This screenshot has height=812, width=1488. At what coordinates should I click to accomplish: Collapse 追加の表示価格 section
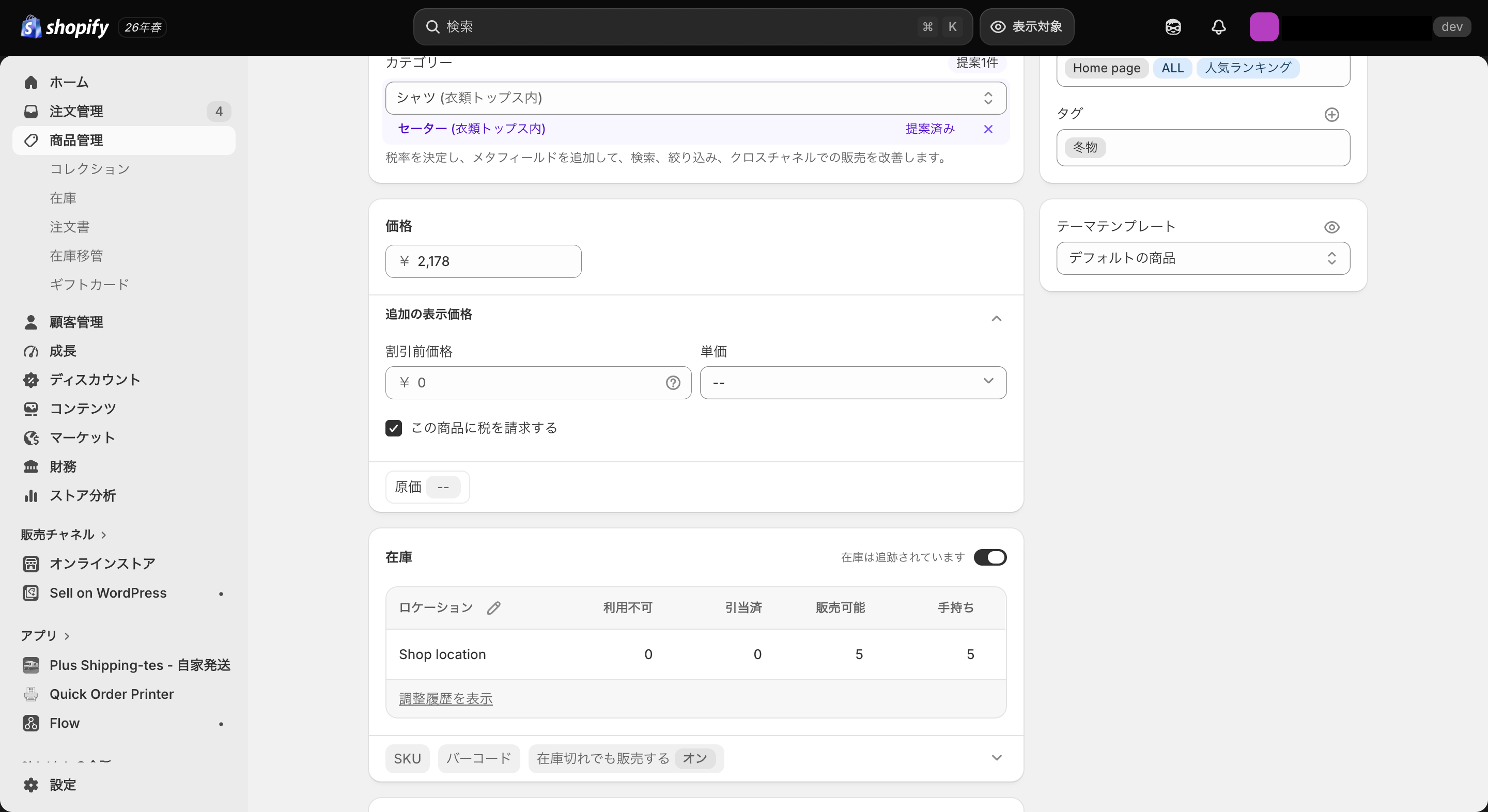[x=996, y=319]
